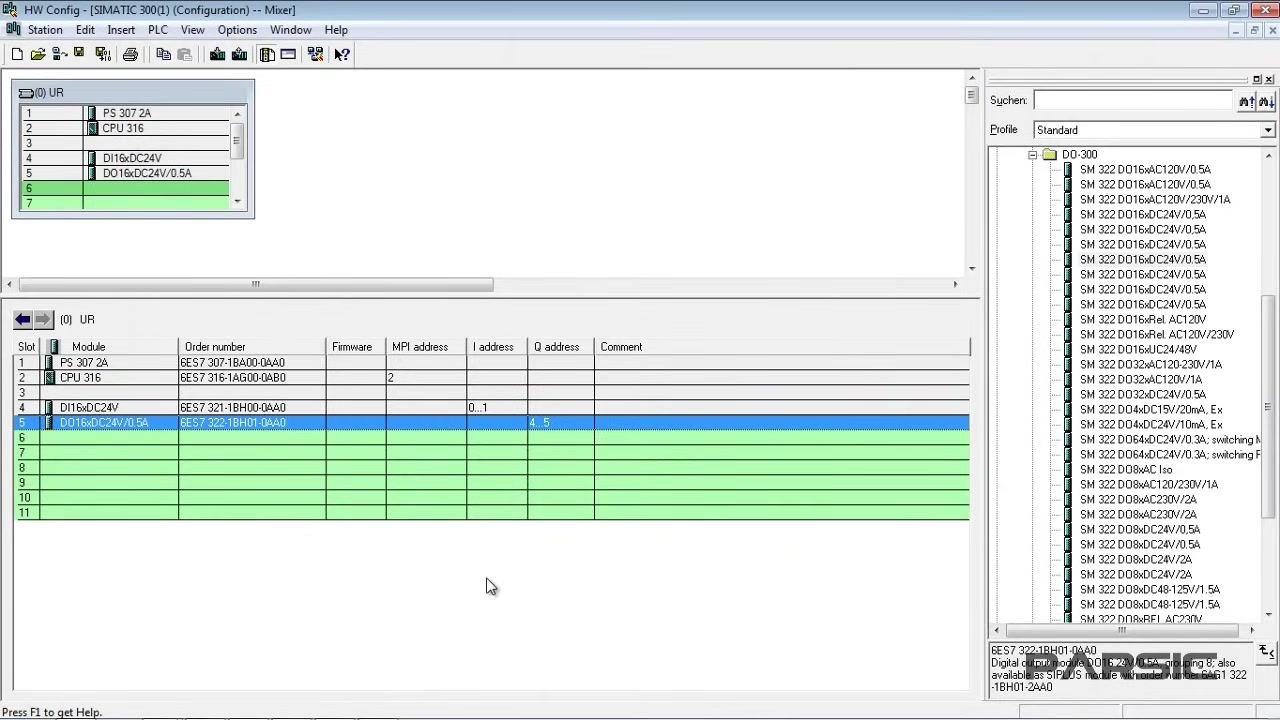
Task: Select SM 322 DO4xDC15V/20mA, Ex in catalog
Action: [x=1151, y=409]
